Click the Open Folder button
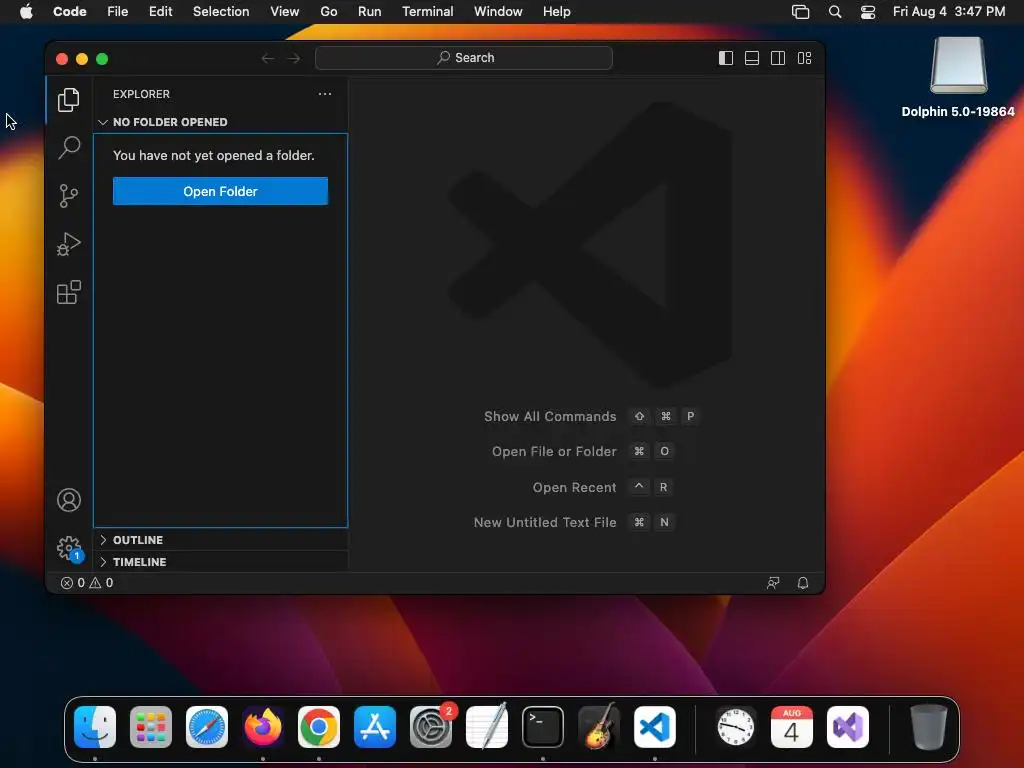Screen dimensions: 1024x768 (x=220, y=191)
